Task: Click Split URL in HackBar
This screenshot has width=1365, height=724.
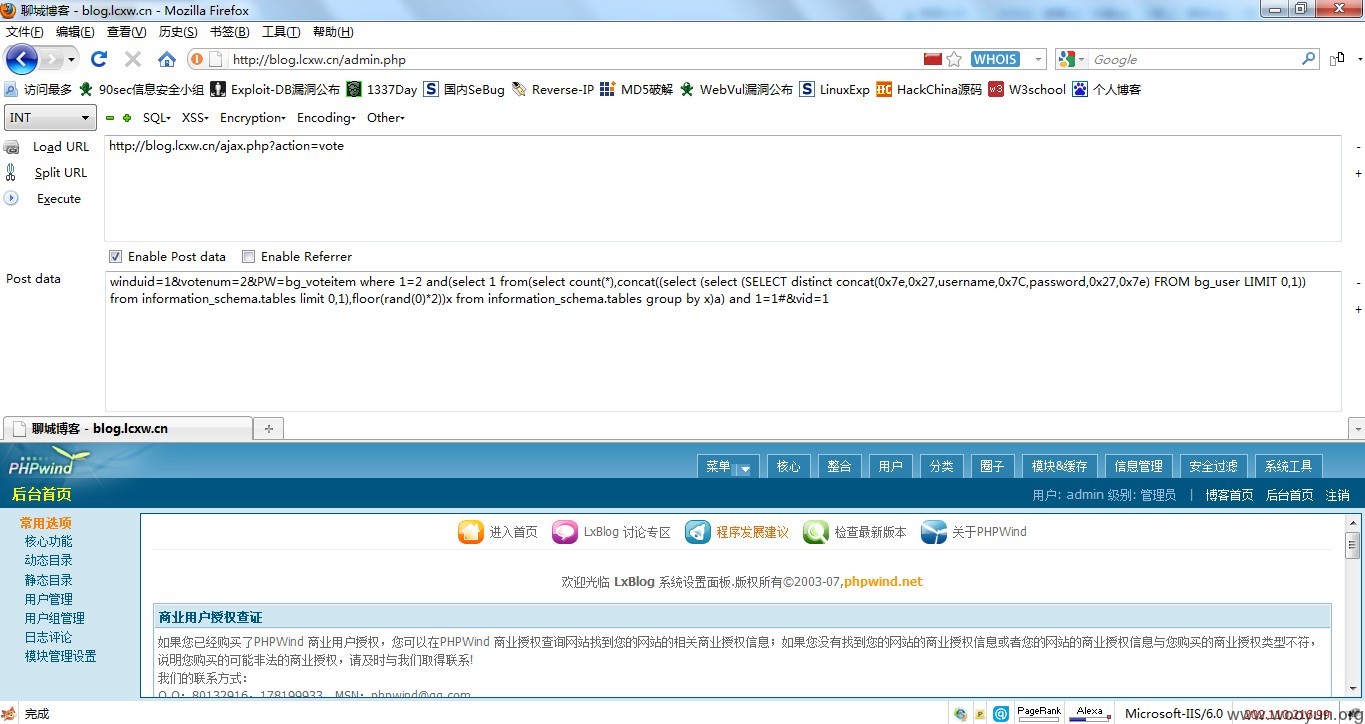Action: (x=61, y=173)
